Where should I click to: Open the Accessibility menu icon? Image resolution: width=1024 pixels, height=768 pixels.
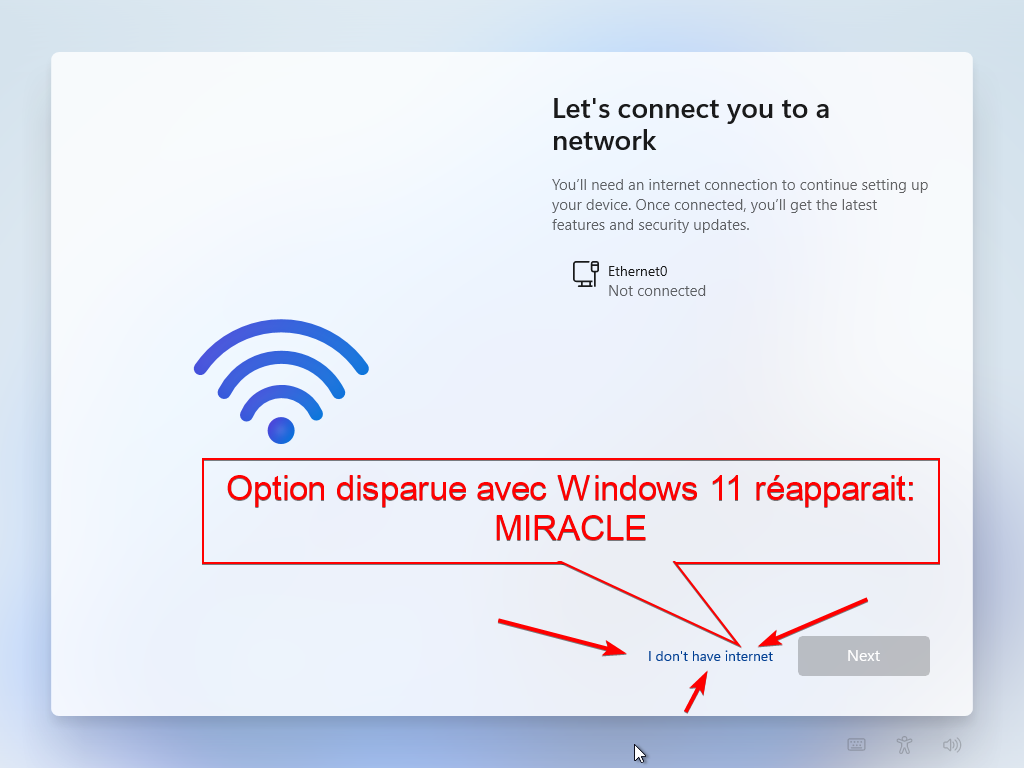click(x=904, y=744)
